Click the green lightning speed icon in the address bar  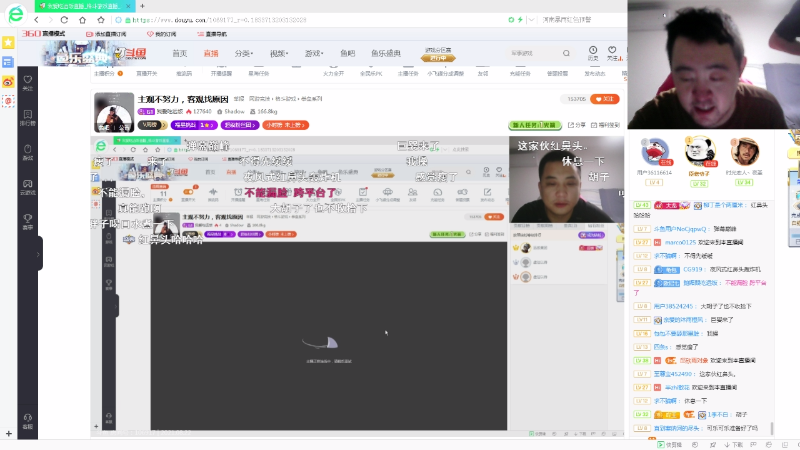[x=520, y=20]
